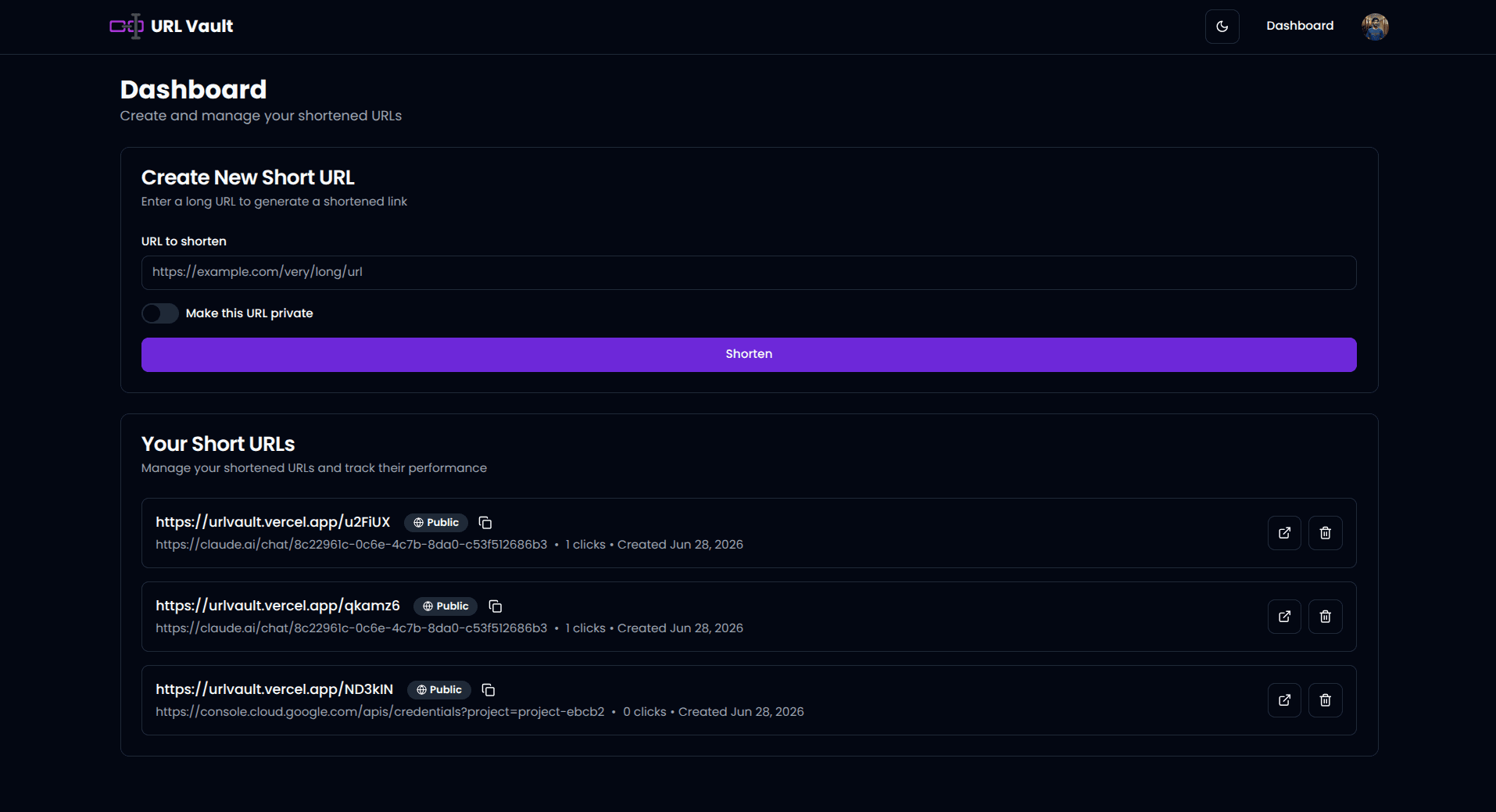Select the https://urlvault.vercel.app/qkamz6 text

(277, 606)
